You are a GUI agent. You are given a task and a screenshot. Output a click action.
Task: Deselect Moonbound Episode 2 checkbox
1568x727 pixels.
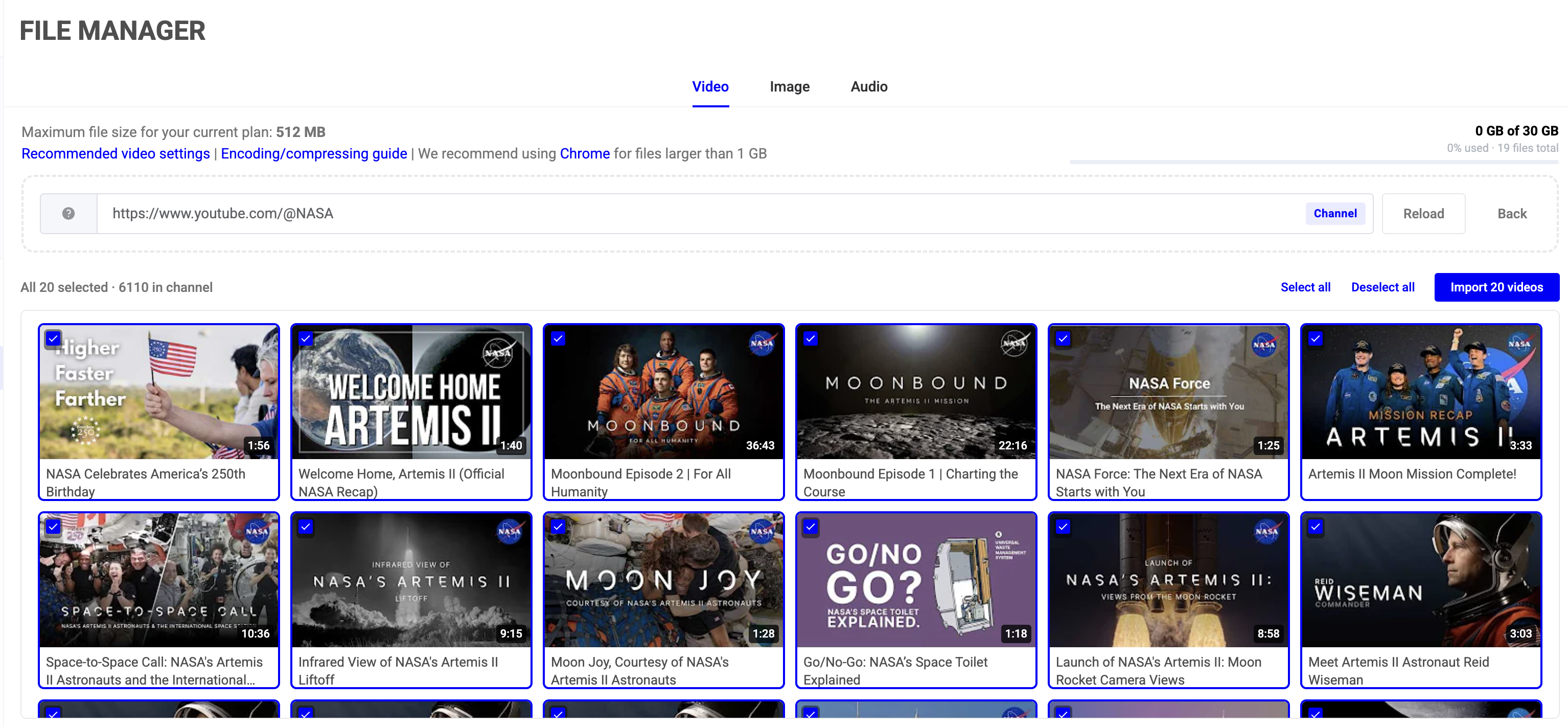click(x=558, y=338)
